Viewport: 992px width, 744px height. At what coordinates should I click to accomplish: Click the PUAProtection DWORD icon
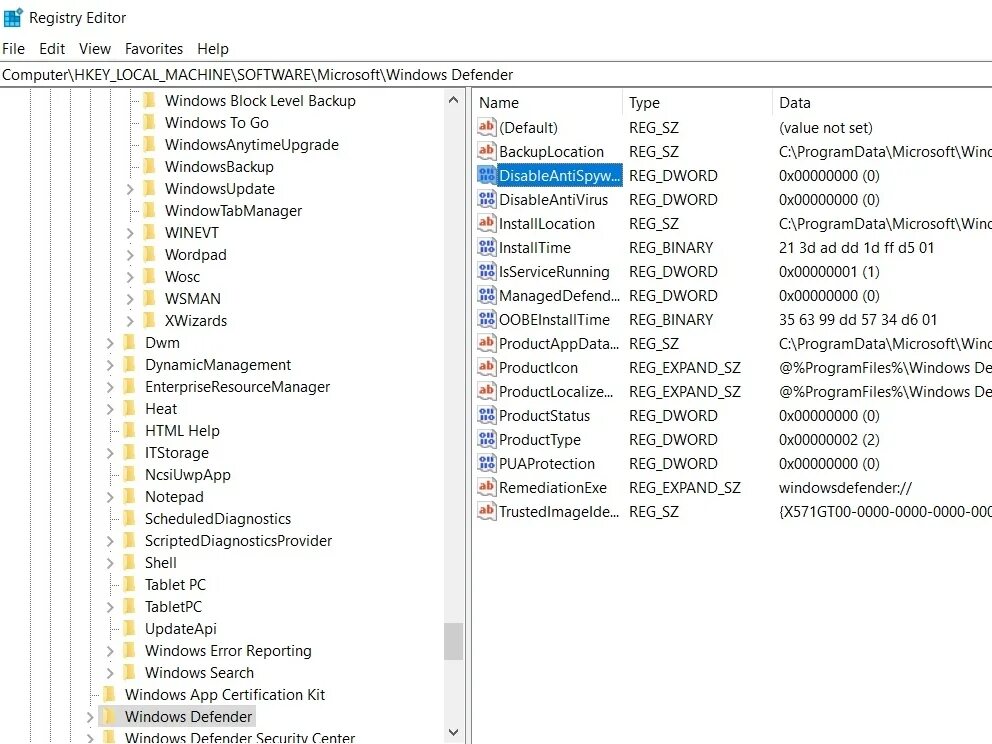coord(487,464)
